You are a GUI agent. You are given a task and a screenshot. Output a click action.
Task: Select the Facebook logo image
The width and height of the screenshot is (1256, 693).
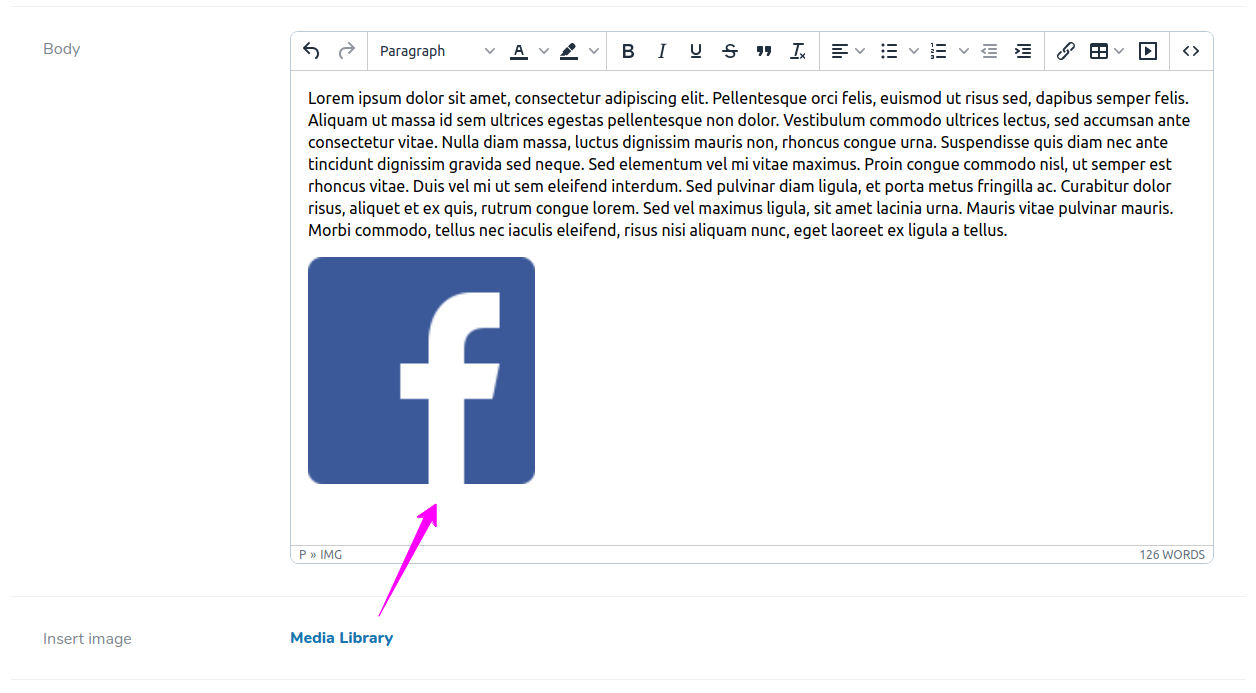point(421,370)
